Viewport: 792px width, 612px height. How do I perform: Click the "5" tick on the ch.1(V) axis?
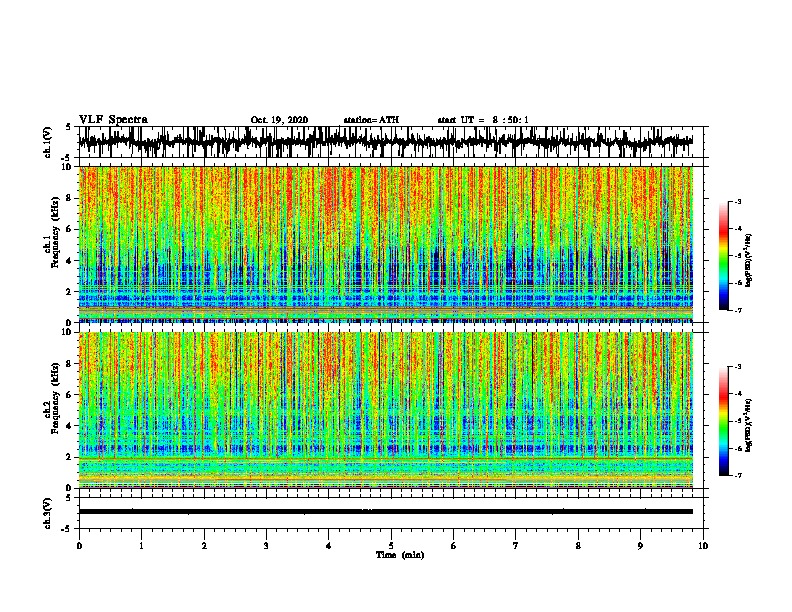68,127
